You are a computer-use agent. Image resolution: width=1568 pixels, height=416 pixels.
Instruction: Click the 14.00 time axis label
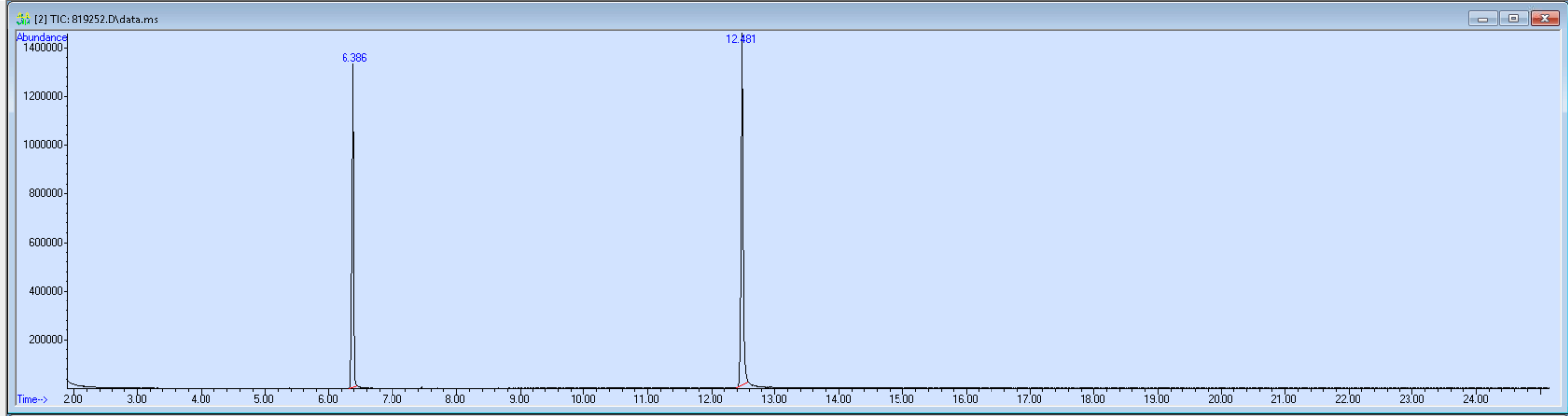point(838,399)
